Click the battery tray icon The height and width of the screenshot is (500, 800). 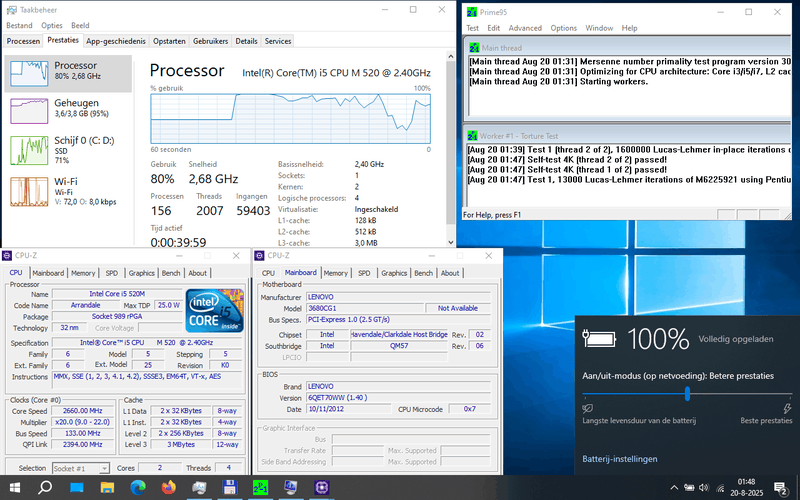pos(689,488)
